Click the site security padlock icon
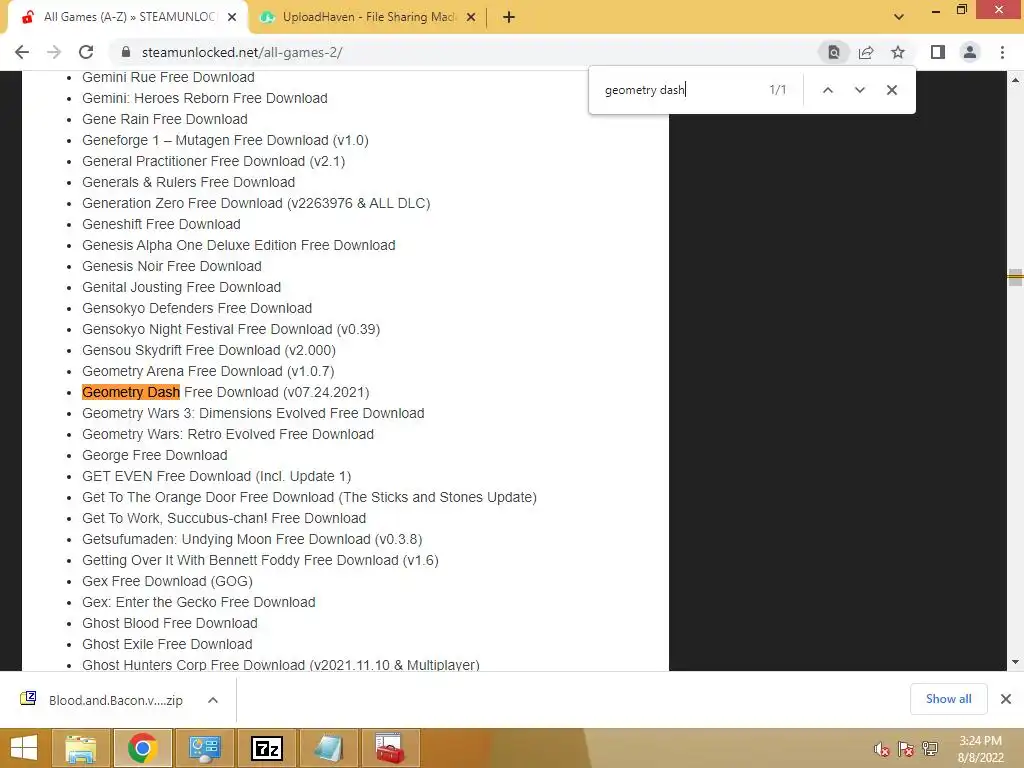Viewport: 1024px width, 768px height. point(127,52)
